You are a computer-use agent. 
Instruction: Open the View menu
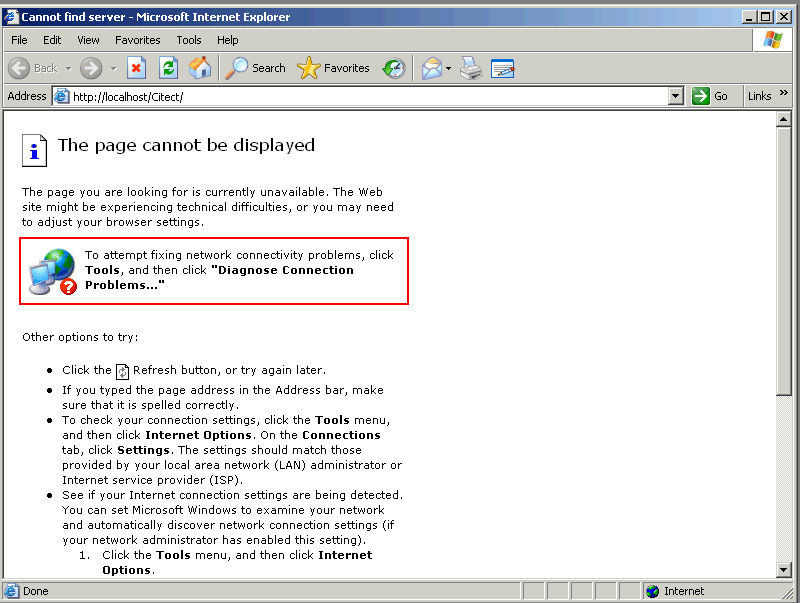click(88, 40)
